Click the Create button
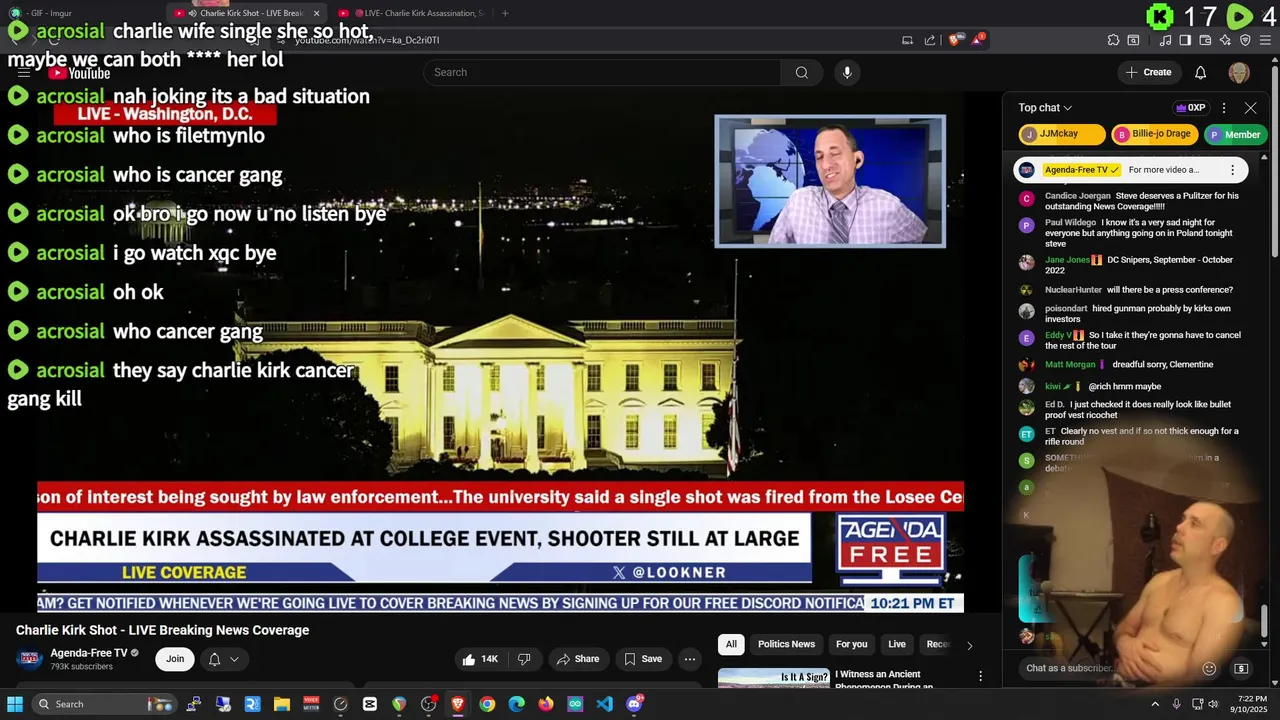The width and height of the screenshot is (1280, 720). coord(1148,72)
